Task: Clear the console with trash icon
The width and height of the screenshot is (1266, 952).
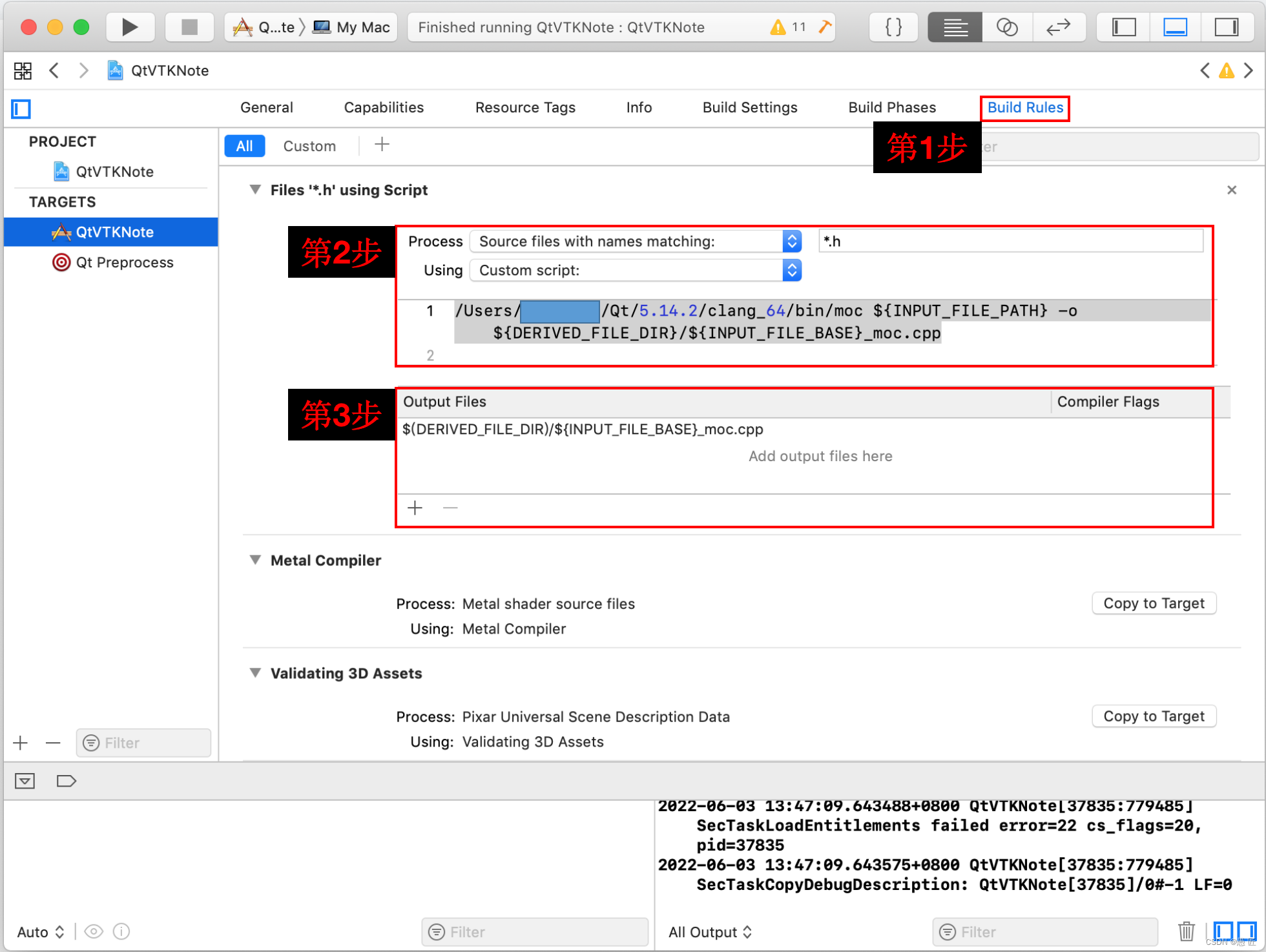Action: click(1187, 931)
